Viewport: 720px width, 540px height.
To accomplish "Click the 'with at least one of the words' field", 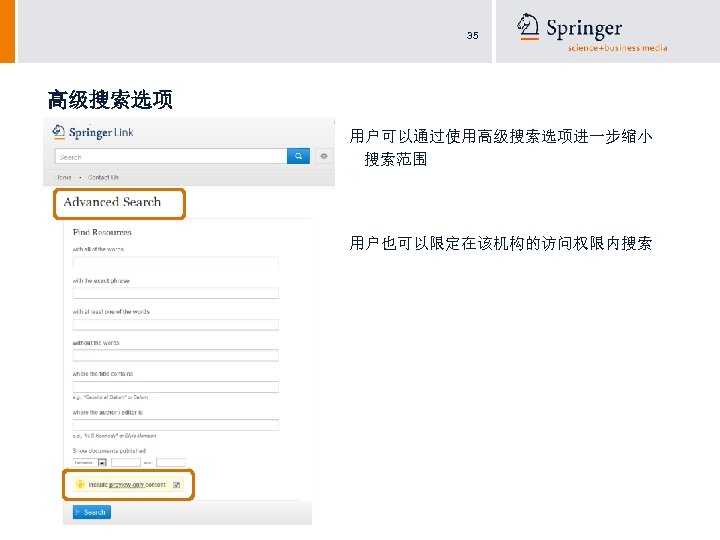I will pyautogui.click(x=175, y=324).
